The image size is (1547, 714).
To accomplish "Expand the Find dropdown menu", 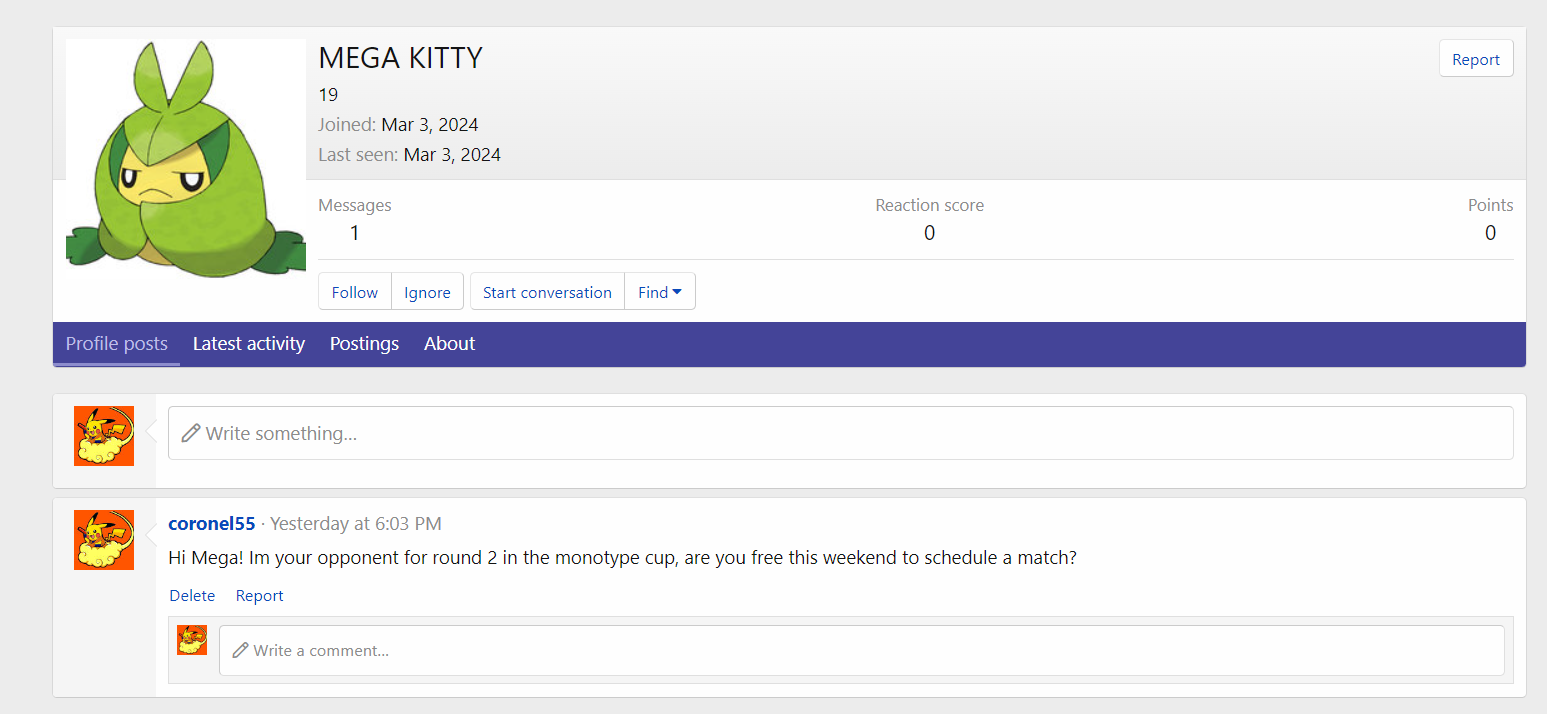I will click(x=660, y=292).
